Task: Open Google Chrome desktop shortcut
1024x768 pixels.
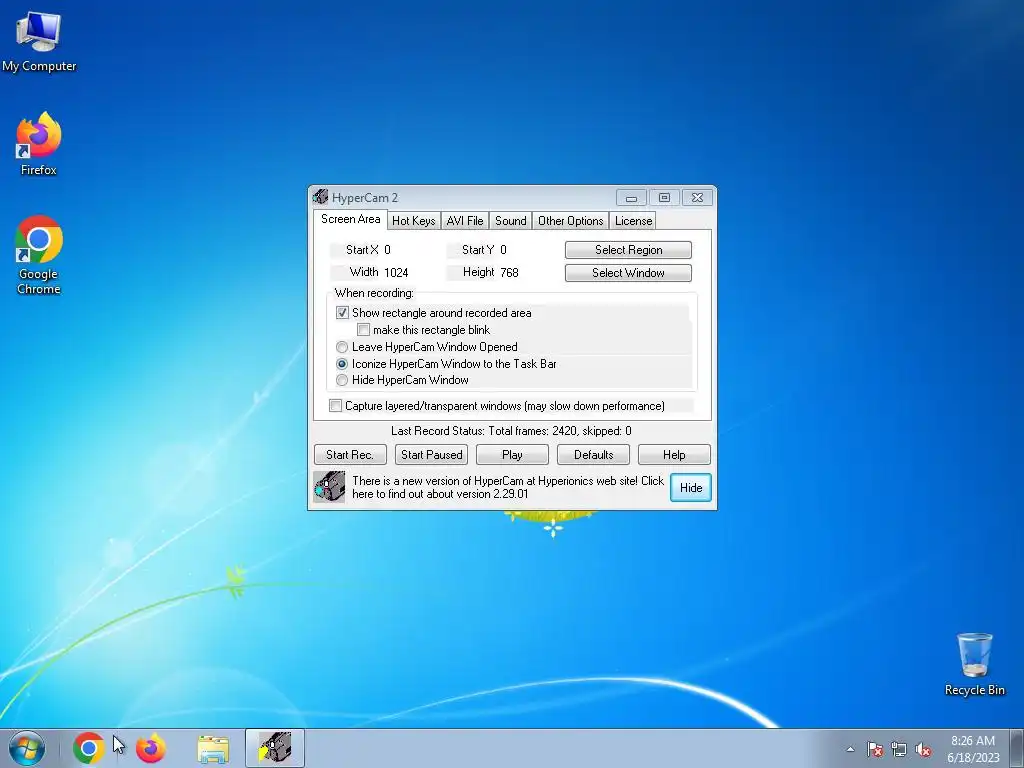Action: point(39,255)
